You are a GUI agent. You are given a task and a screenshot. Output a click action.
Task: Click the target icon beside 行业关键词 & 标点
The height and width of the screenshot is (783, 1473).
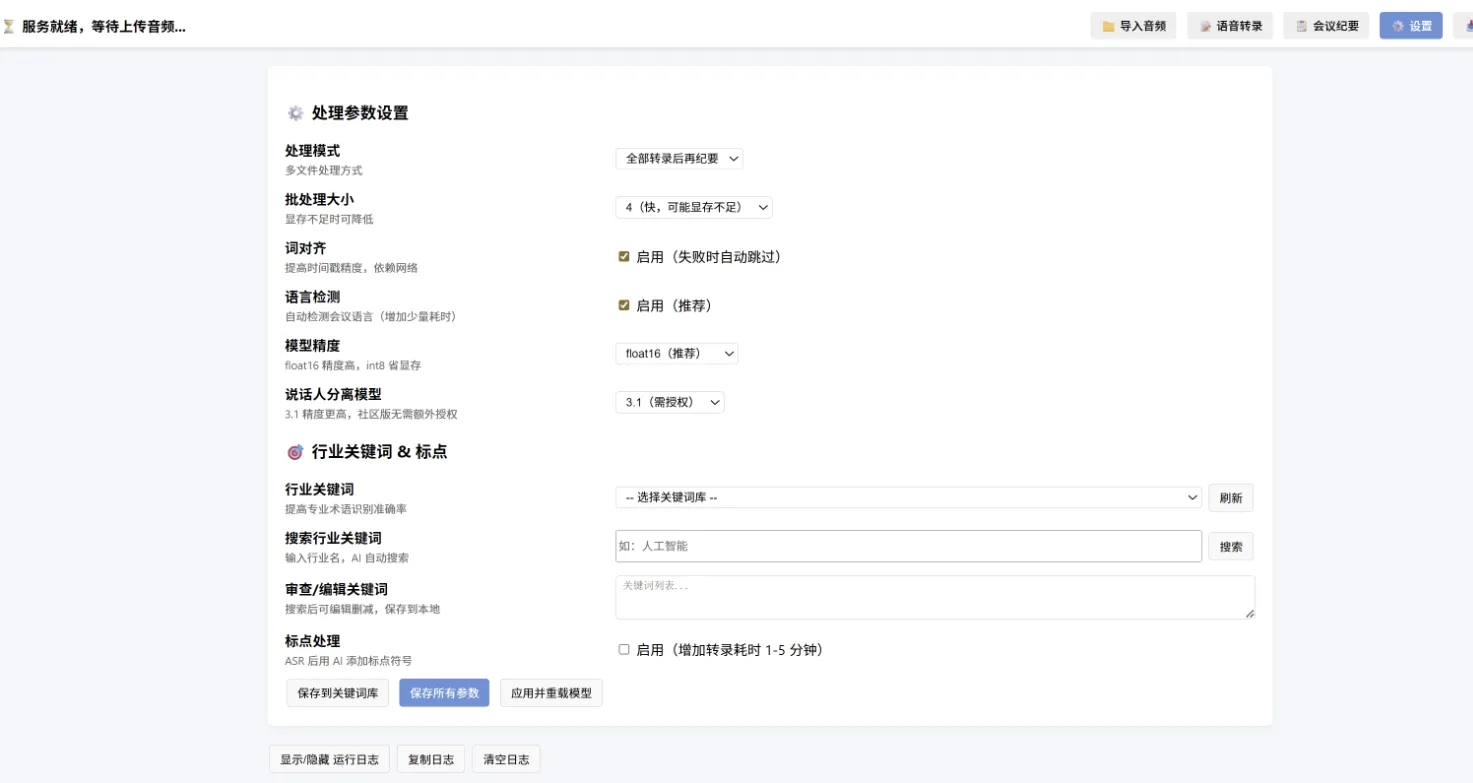coord(295,452)
